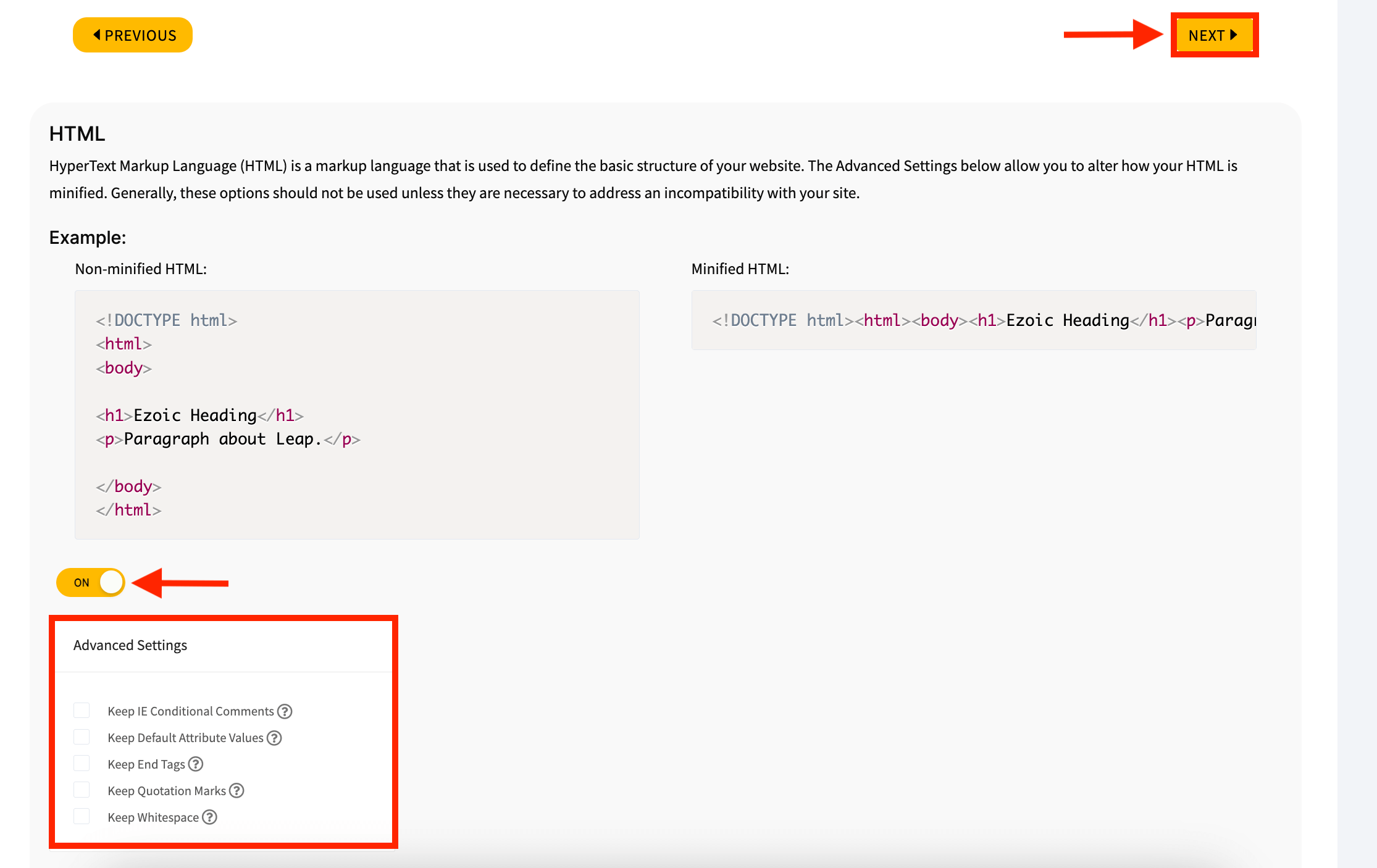The height and width of the screenshot is (868, 1377).
Task: Go to the next step with NEXT button
Action: (1214, 35)
